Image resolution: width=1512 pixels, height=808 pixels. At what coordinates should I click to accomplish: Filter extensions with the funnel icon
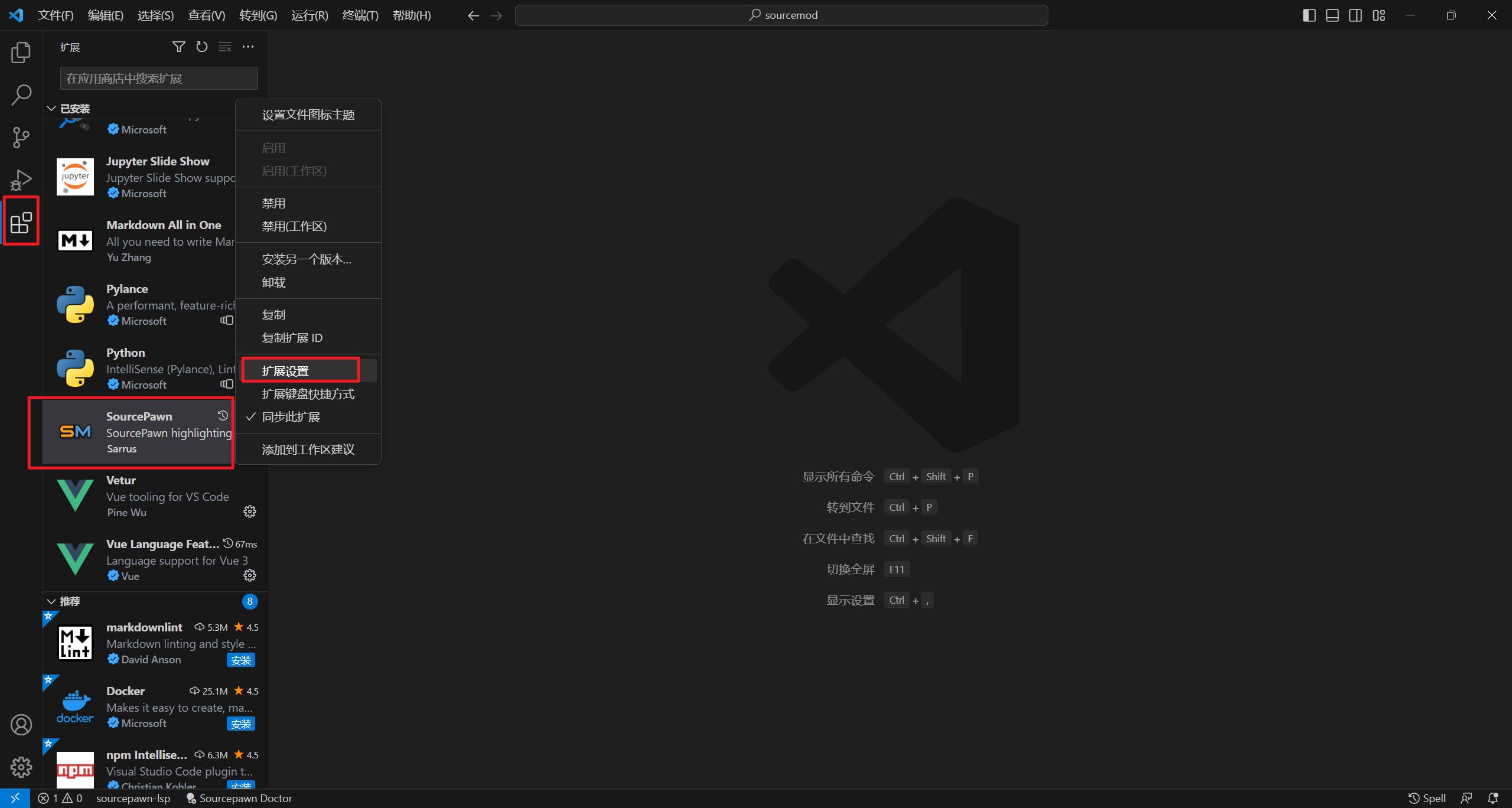(x=178, y=47)
